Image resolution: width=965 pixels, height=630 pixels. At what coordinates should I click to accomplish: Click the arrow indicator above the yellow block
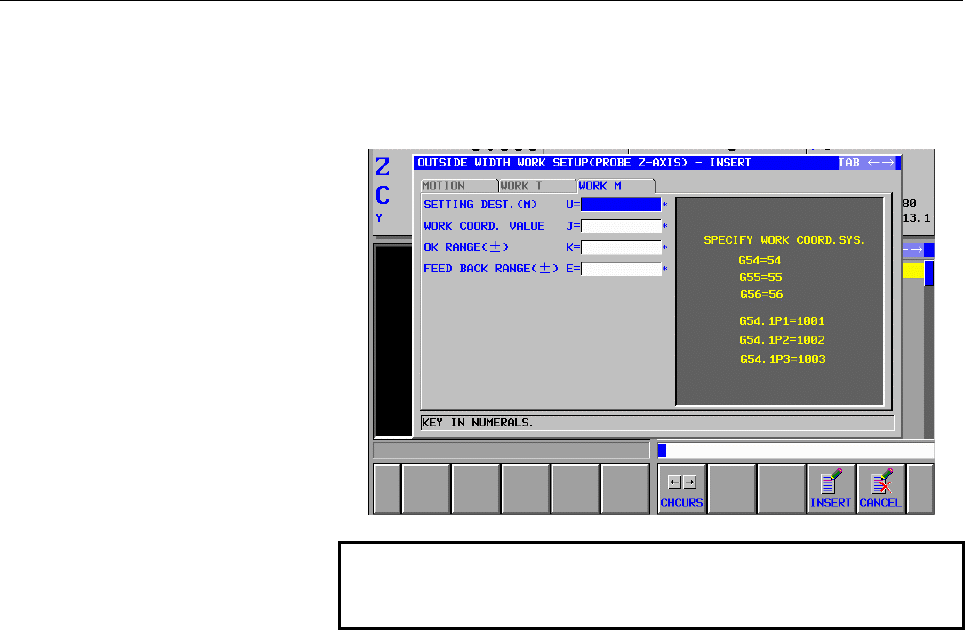[913, 250]
